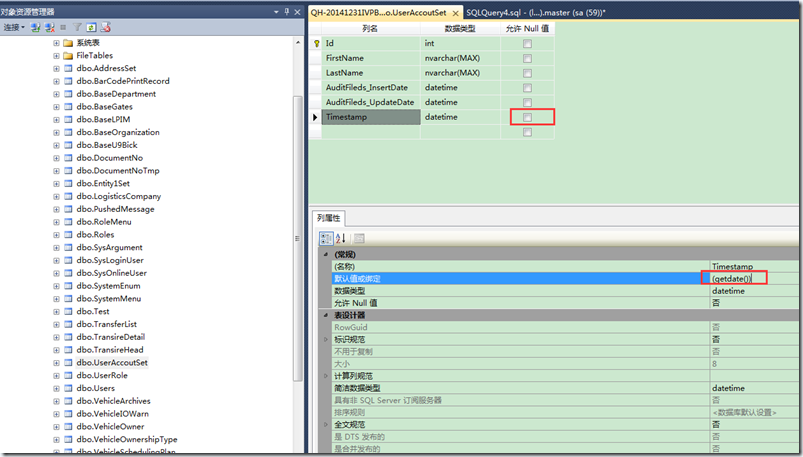This screenshot has width=803, height=457.
Task: Expand the 系统表 folder node
Action: coord(56,43)
